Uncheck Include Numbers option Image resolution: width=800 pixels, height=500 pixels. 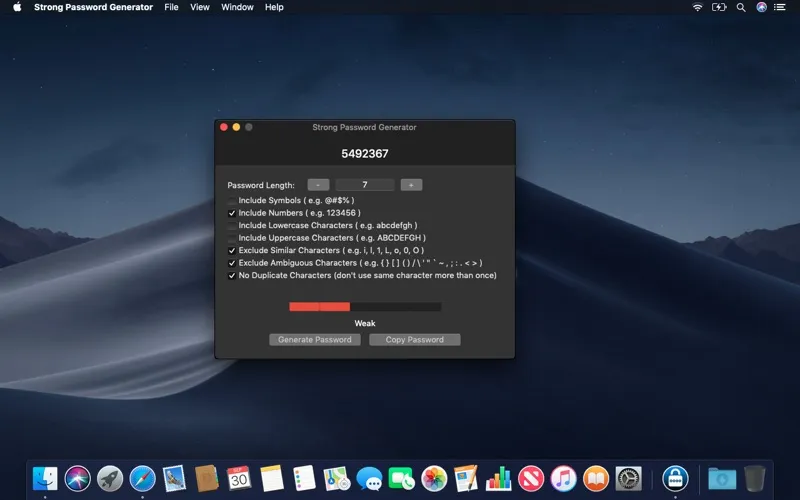point(232,213)
